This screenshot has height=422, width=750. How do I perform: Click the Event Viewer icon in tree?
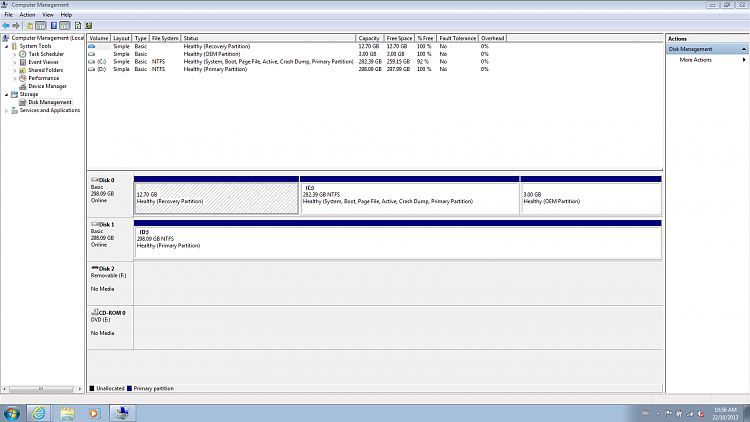(22, 62)
